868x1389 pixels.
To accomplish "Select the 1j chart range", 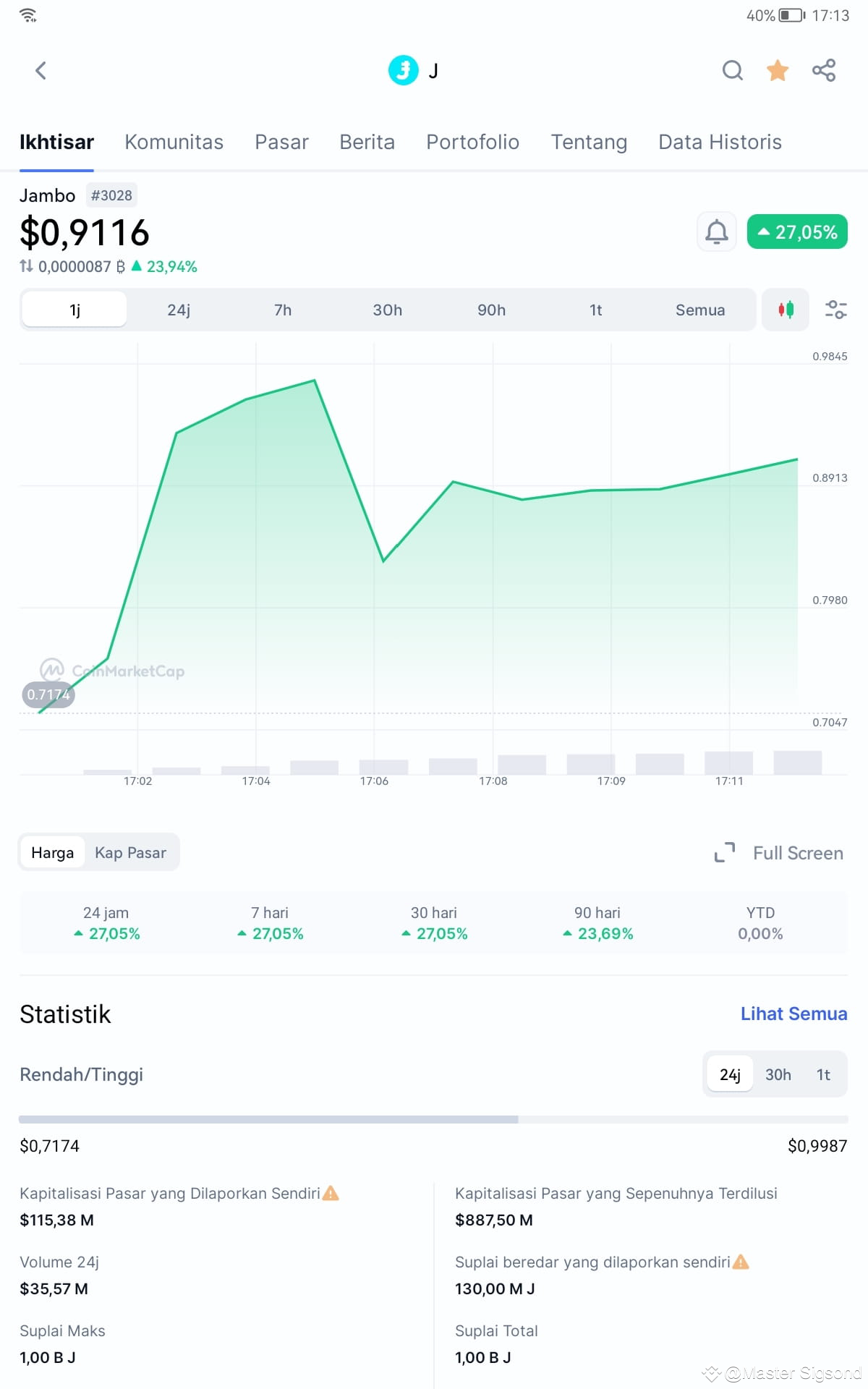I will [x=75, y=310].
